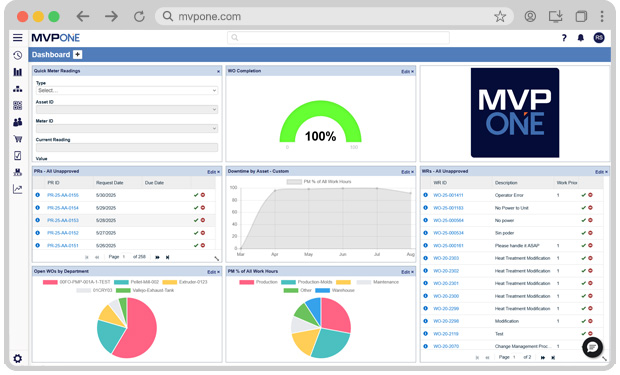Open the line graph trends sidebar icon
The height and width of the screenshot is (375, 620).
click(17, 189)
